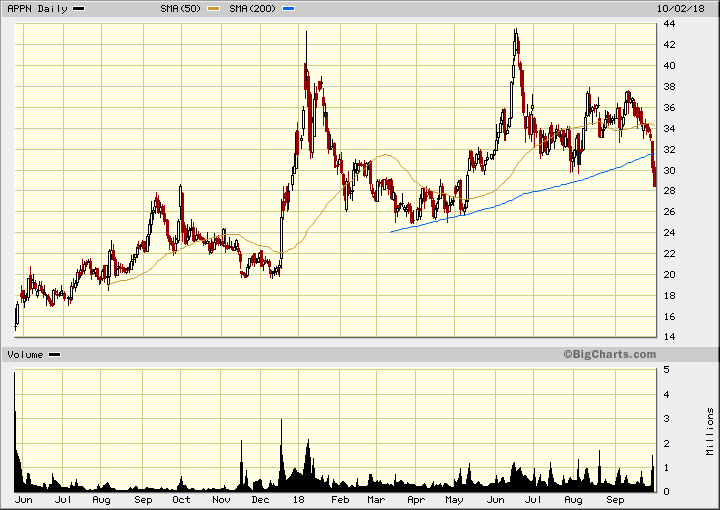Click the 18 year marker on the time axis

[298, 500]
